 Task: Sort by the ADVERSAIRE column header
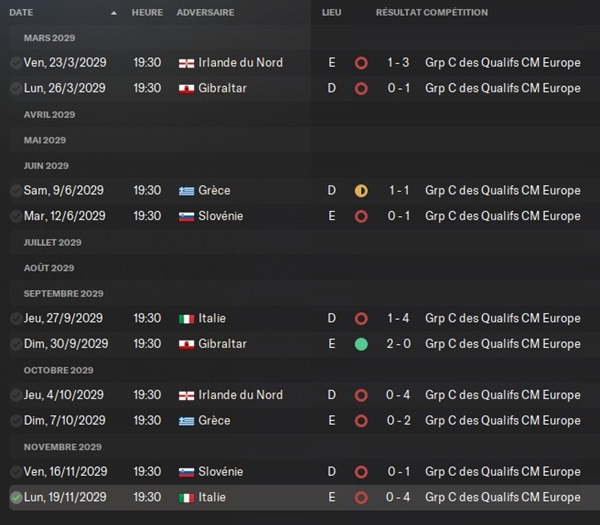pyautogui.click(x=205, y=13)
